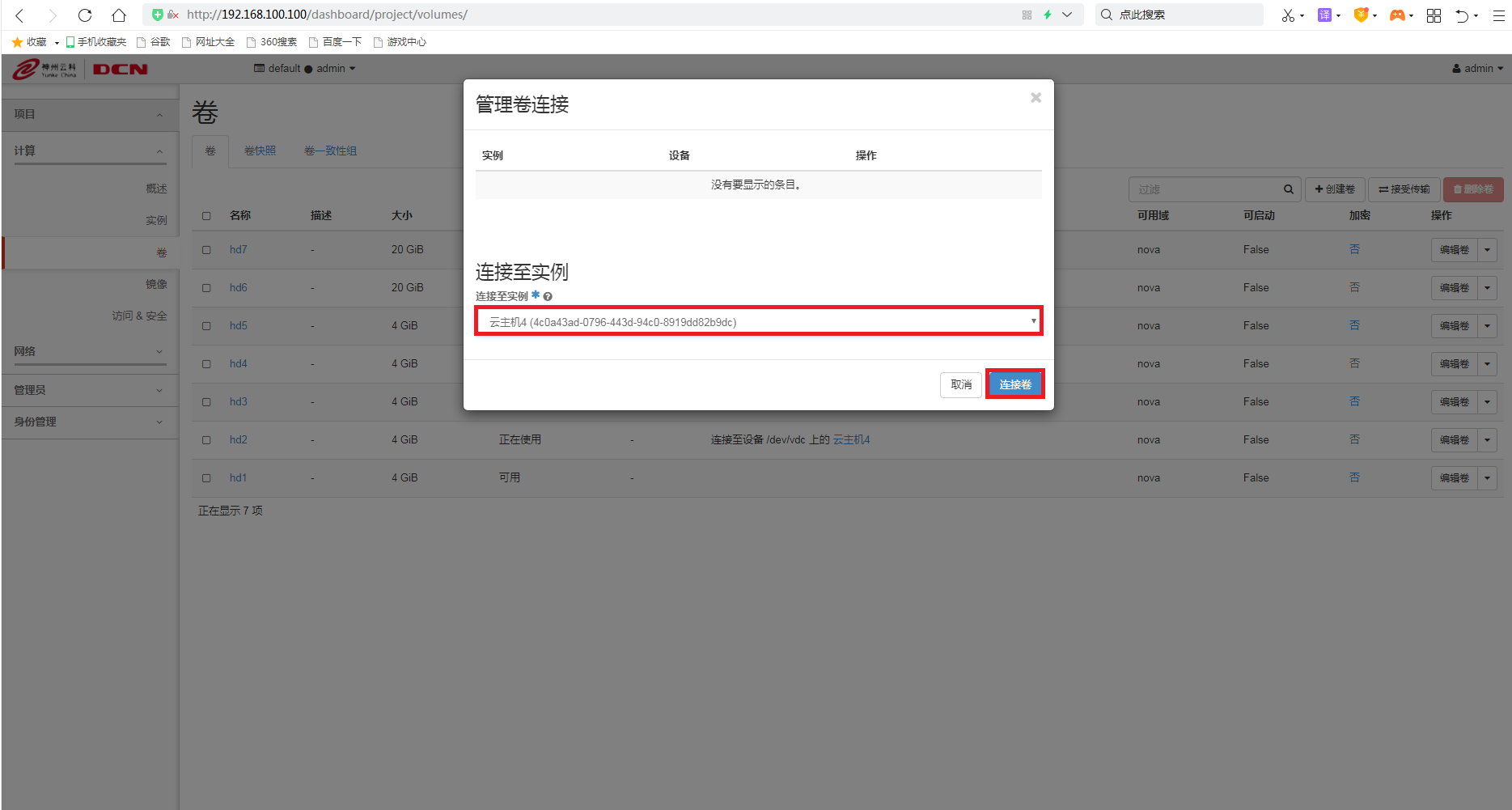Refresh the page with the reload icon

84,15
